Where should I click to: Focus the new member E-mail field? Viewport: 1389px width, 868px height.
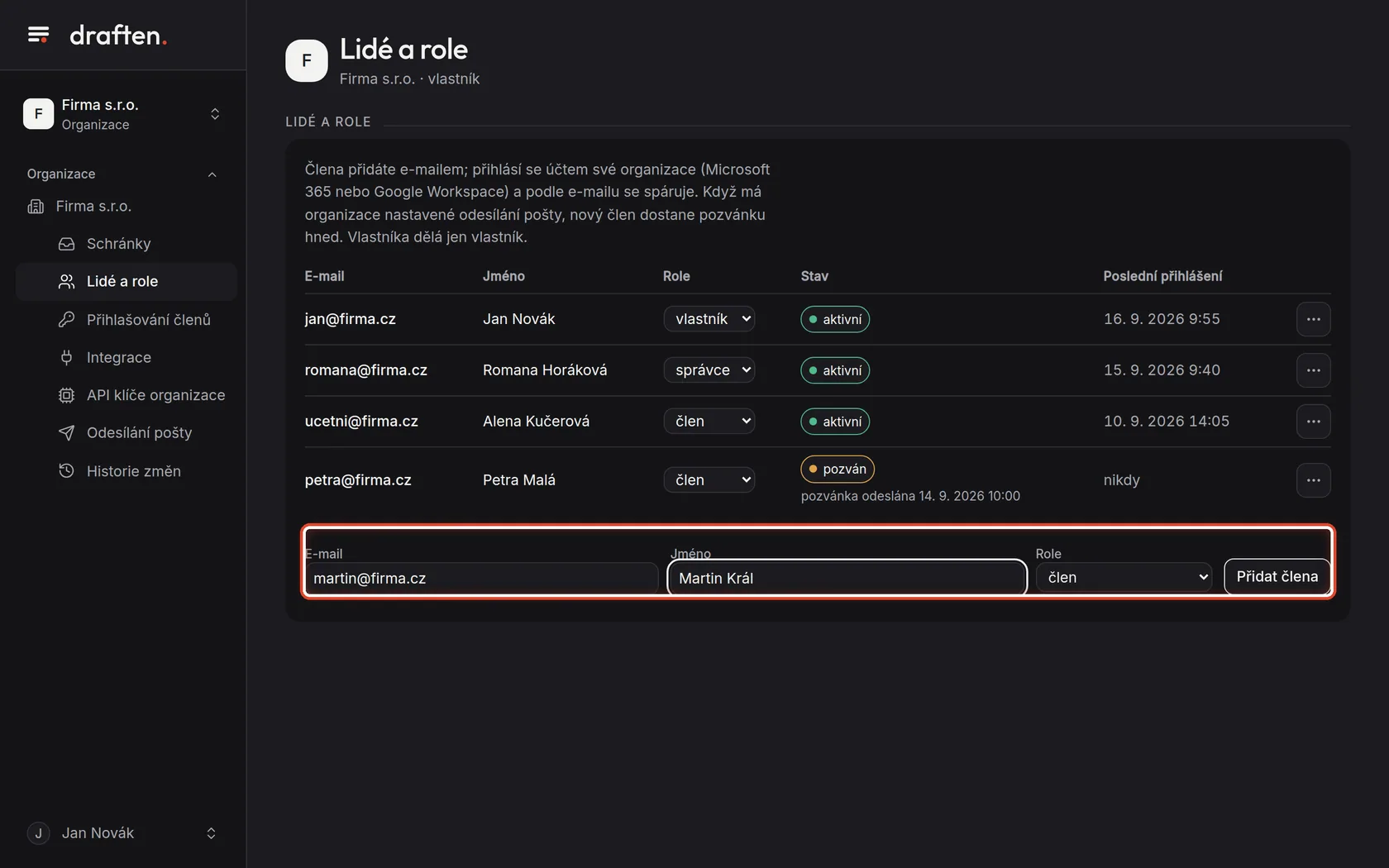(x=481, y=579)
